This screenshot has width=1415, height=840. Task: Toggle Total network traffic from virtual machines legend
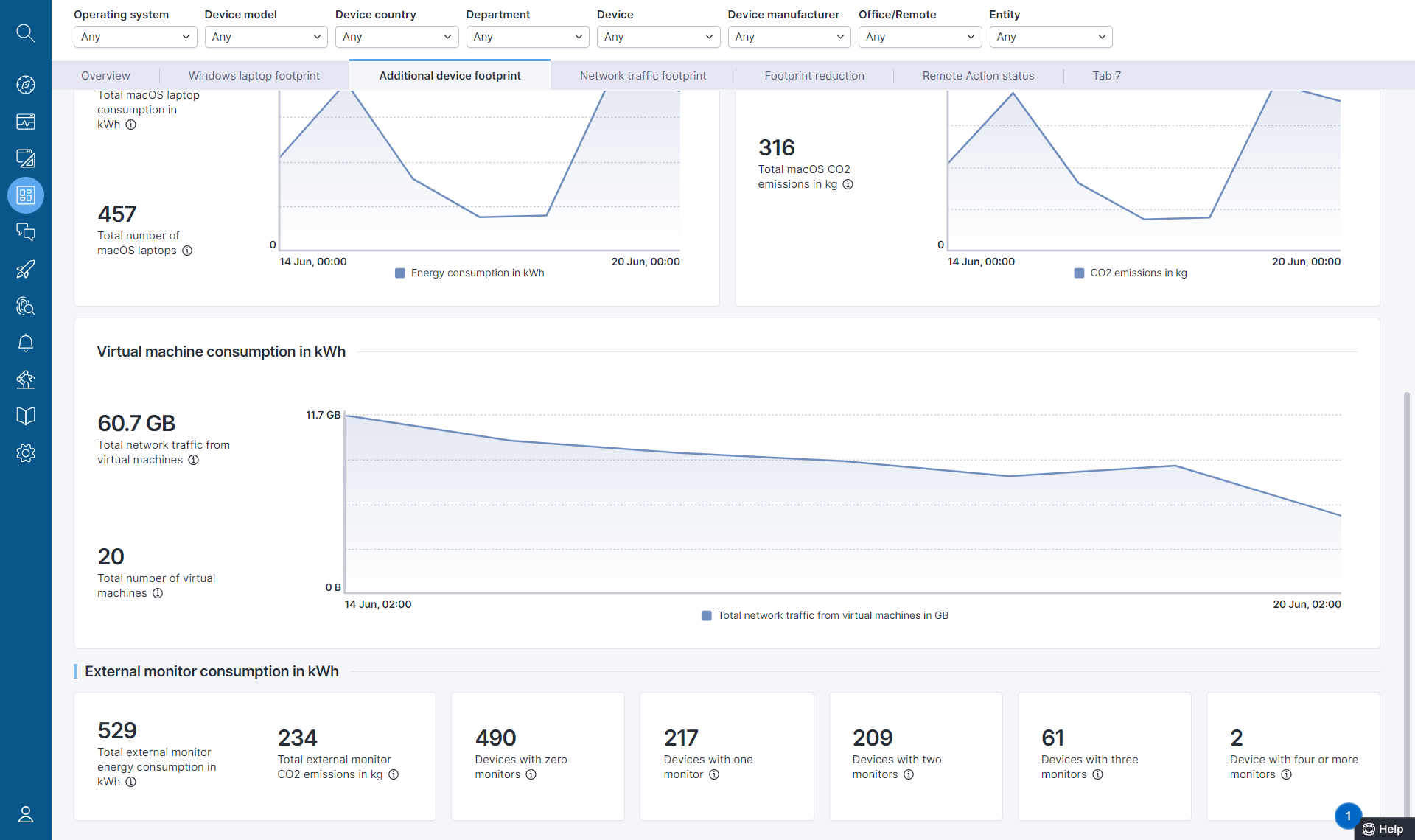[825, 615]
